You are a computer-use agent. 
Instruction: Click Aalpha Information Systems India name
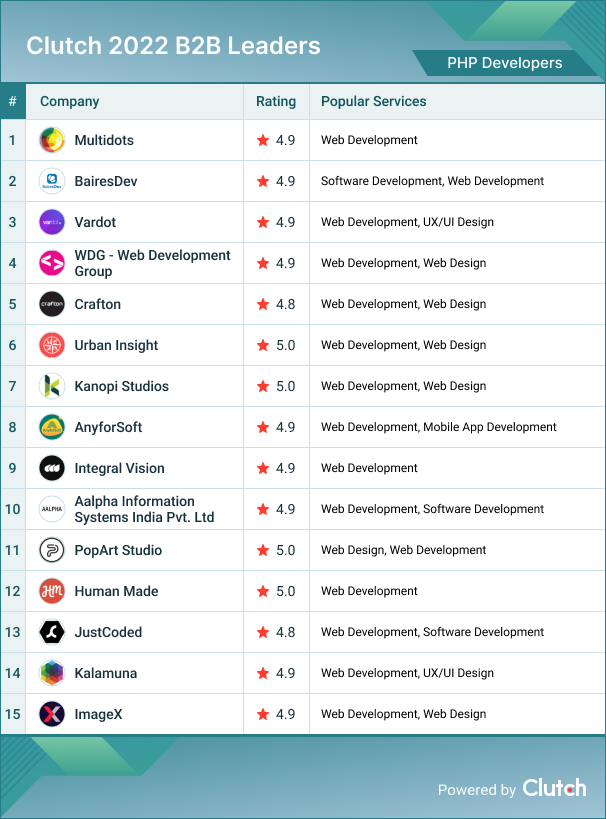144,509
